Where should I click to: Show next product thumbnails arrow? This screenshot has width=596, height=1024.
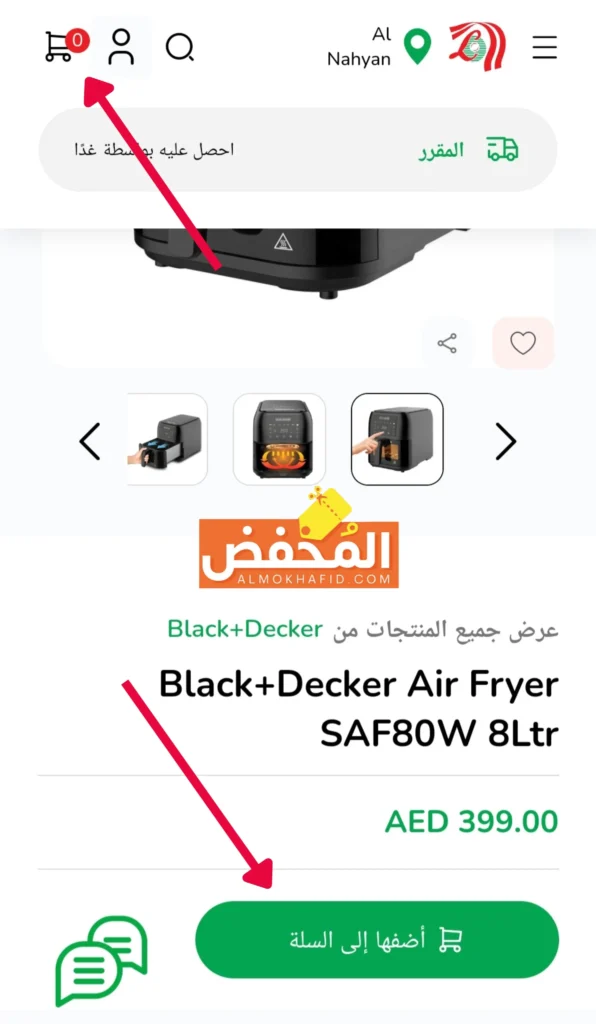point(506,441)
